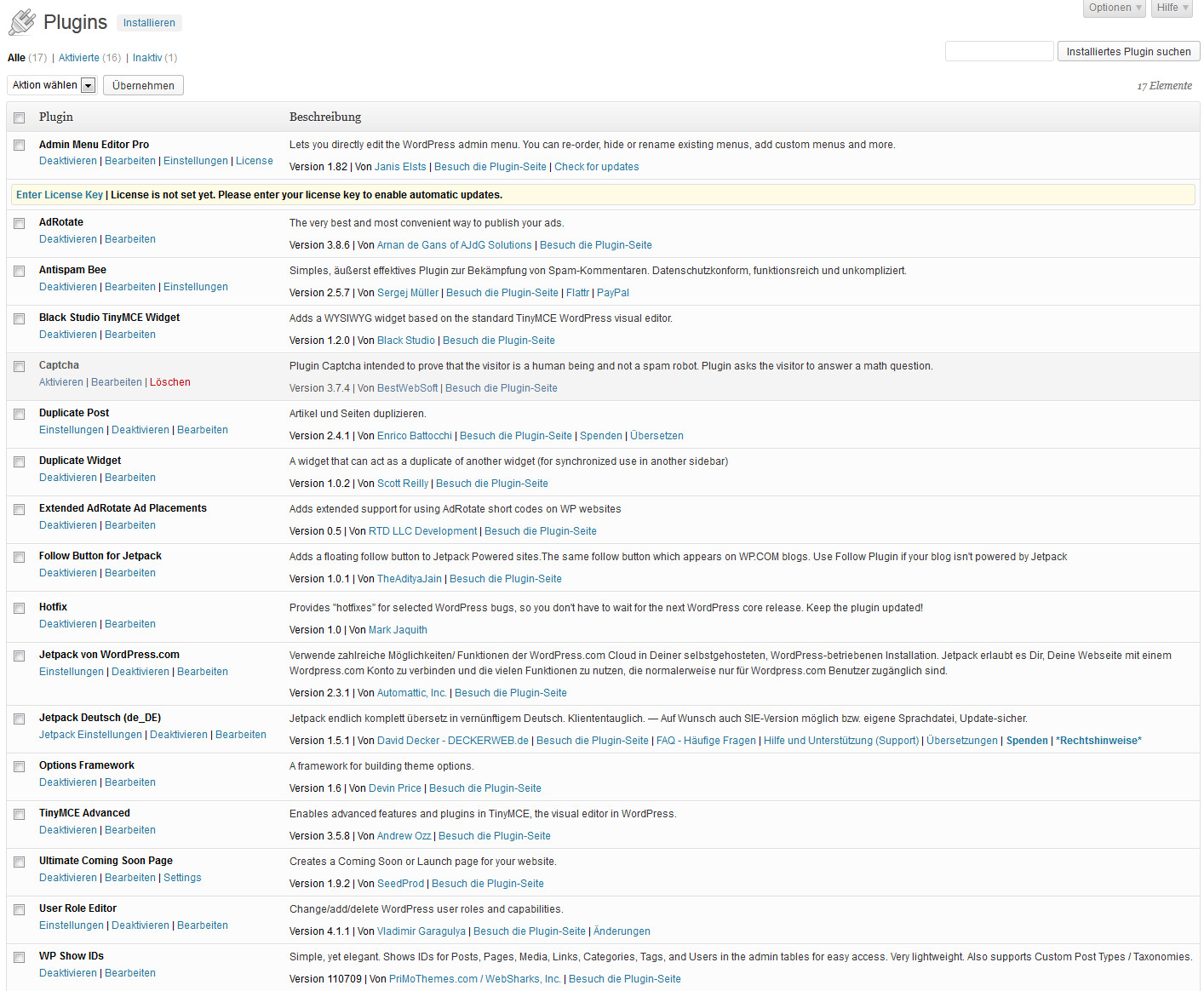Show all plugins with the Alle filter
Image resolution: width=1204 pixels, height=991 pixels.
[x=16, y=58]
